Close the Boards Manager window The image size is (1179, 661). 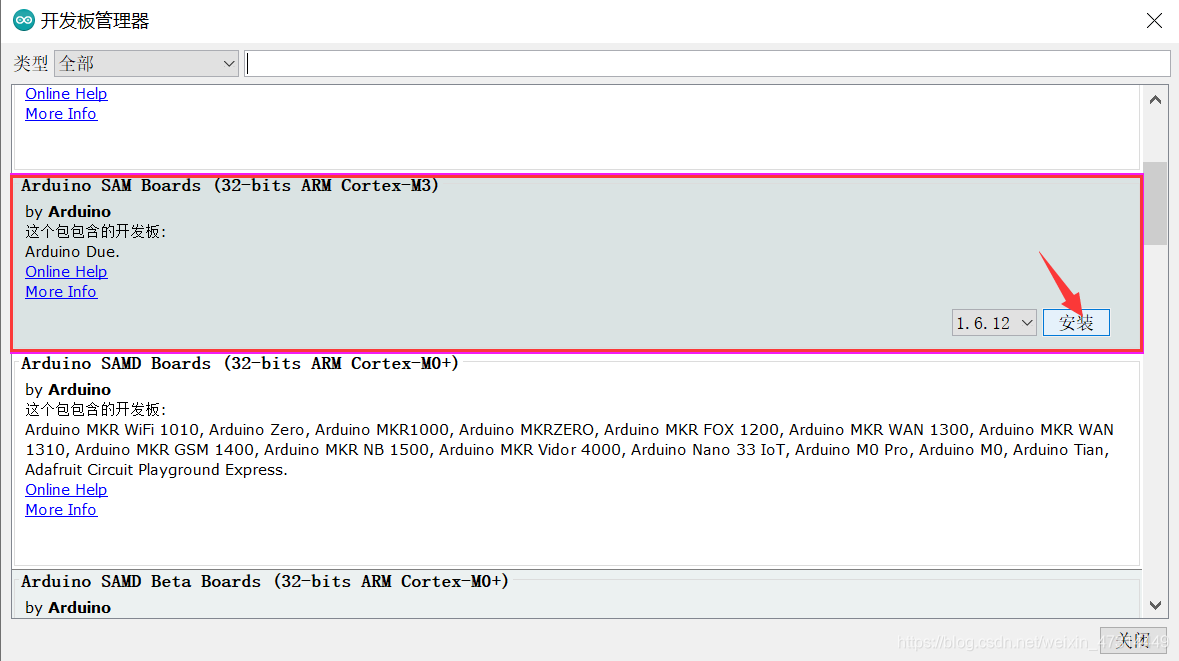(1154, 20)
